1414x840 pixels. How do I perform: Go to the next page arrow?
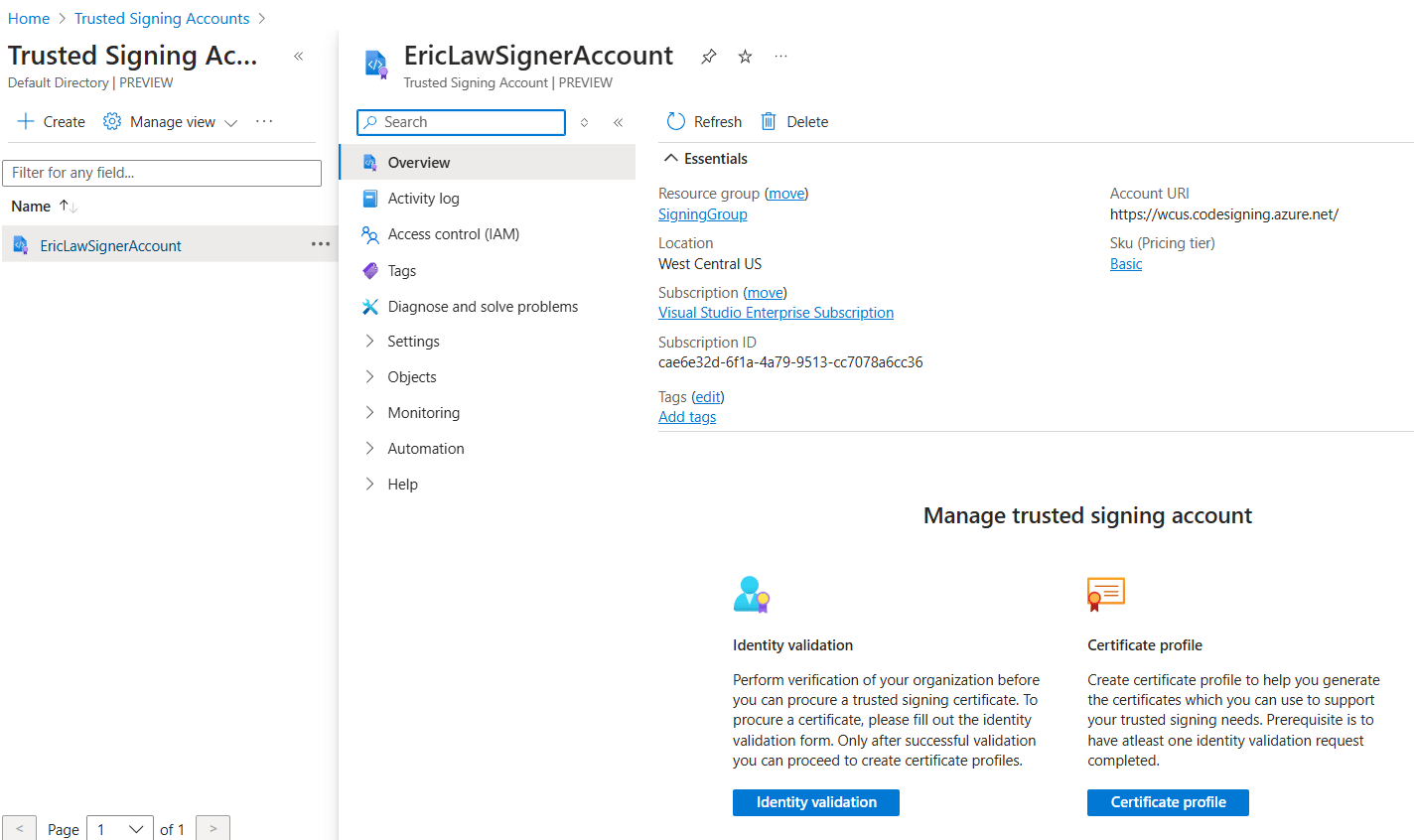(x=212, y=829)
